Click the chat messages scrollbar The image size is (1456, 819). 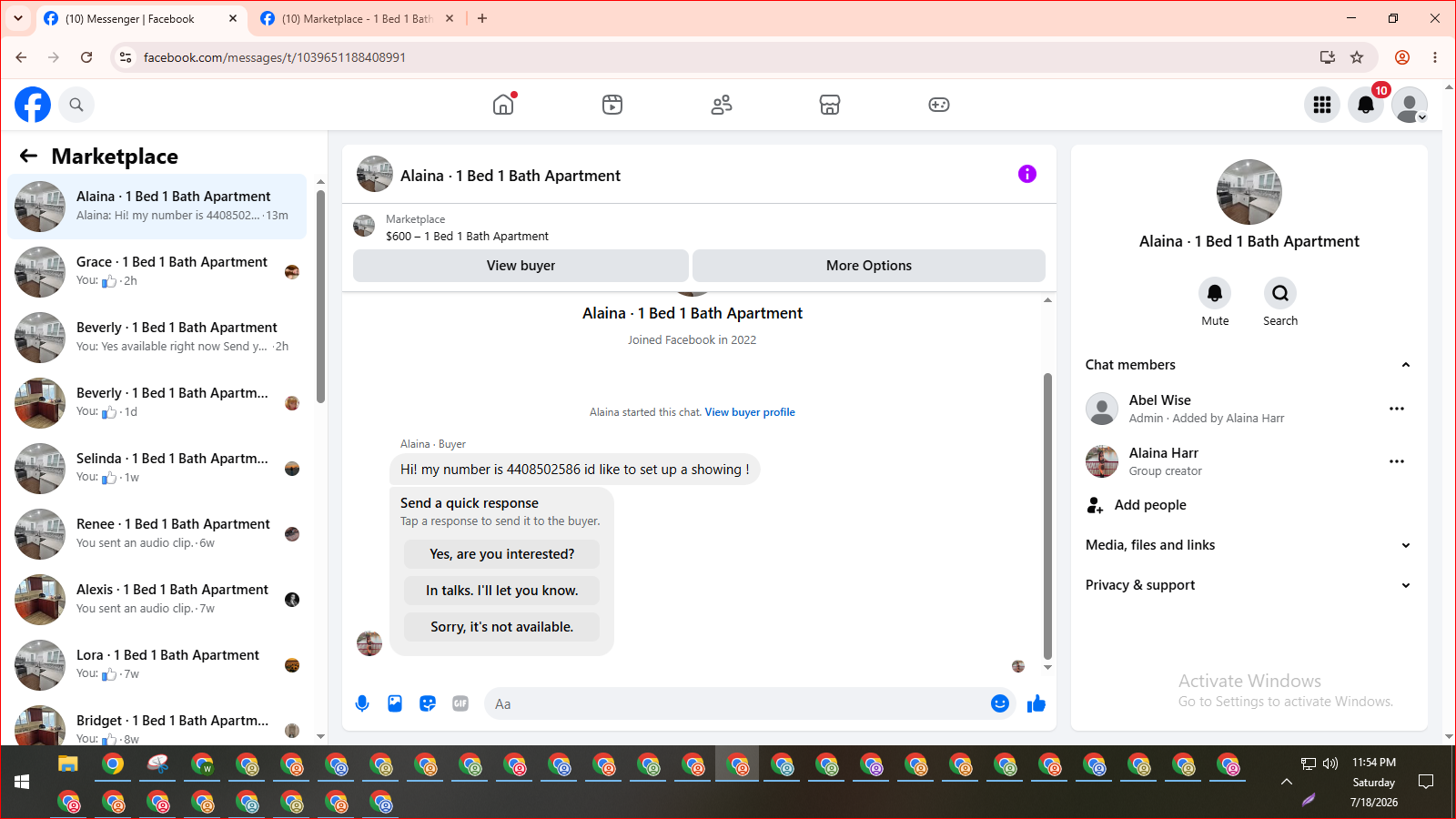(x=1047, y=516)
